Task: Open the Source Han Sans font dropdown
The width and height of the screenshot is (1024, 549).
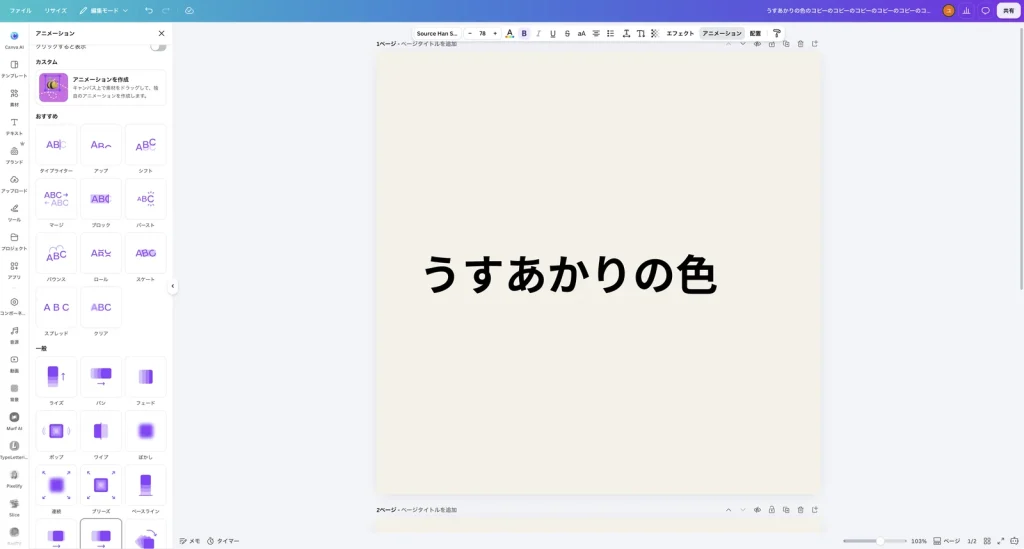Action: pyautogui.click(x=437, y=33)
